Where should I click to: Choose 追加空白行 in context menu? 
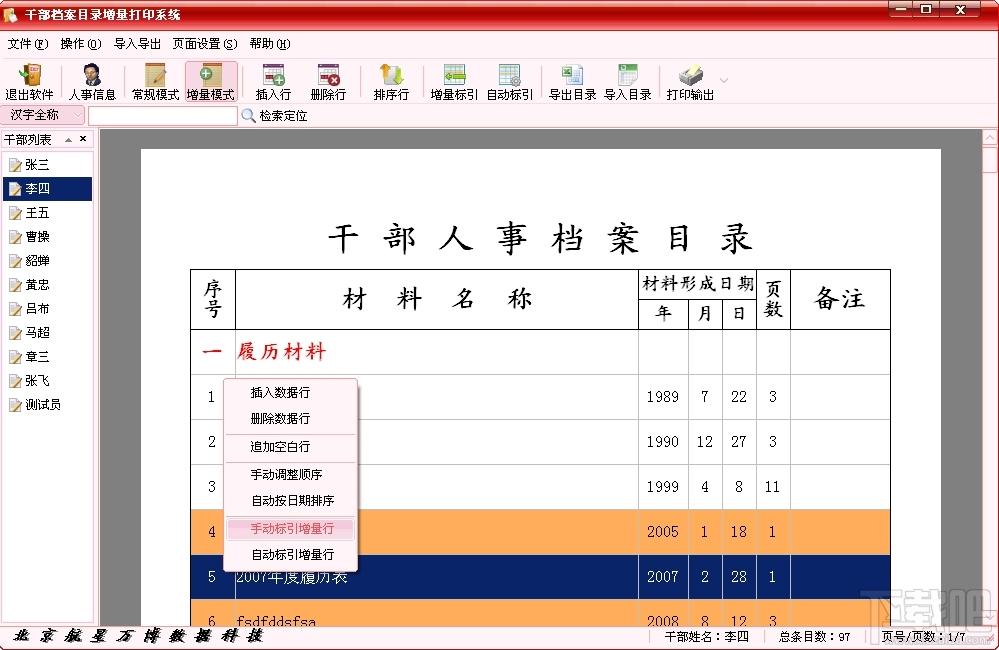(x=291, y=447)
